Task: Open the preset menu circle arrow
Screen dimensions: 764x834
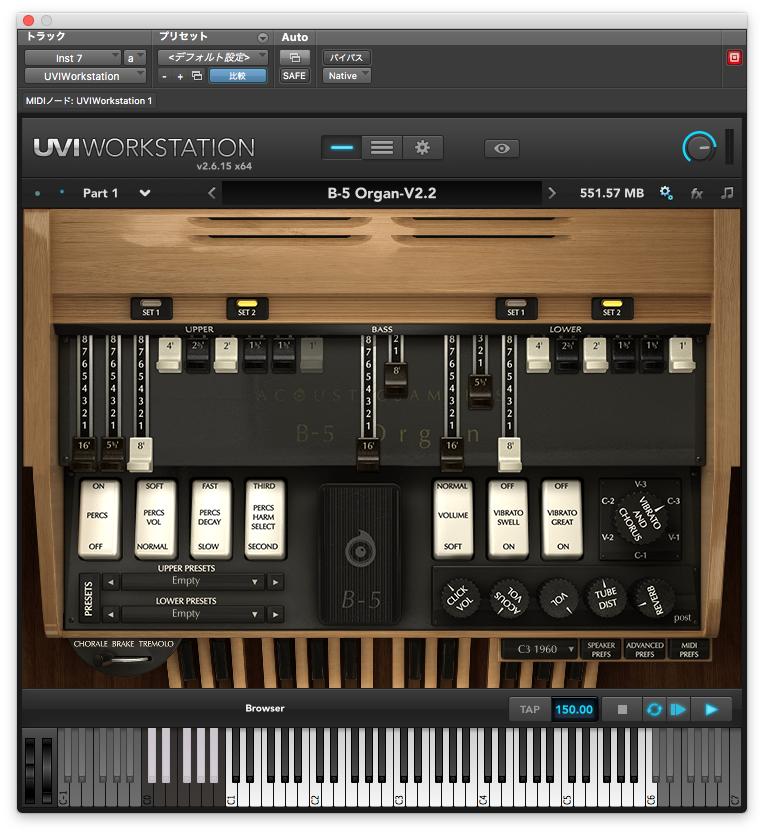Action: [263, 38]
